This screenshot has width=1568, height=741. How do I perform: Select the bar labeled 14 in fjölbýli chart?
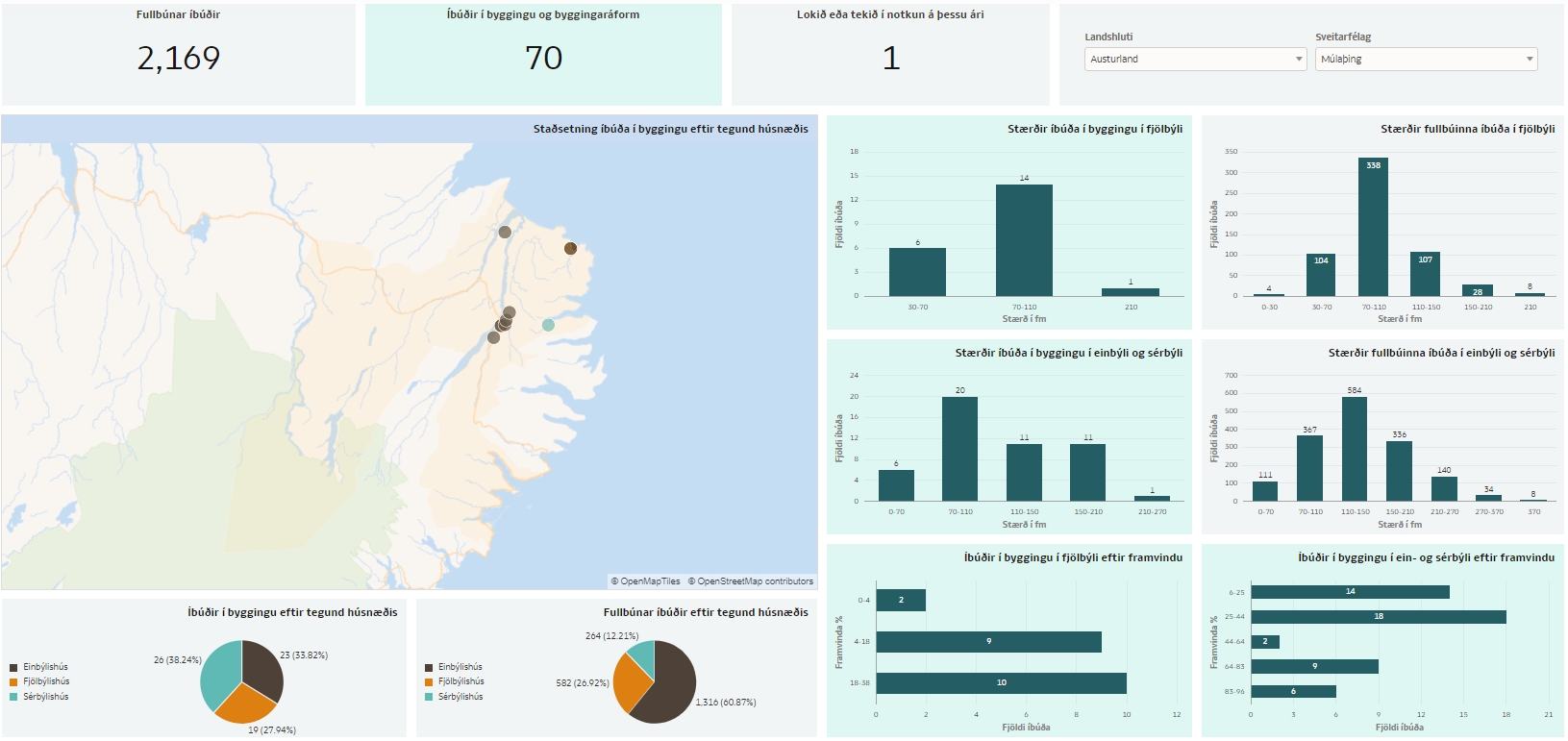(1024, 240)
